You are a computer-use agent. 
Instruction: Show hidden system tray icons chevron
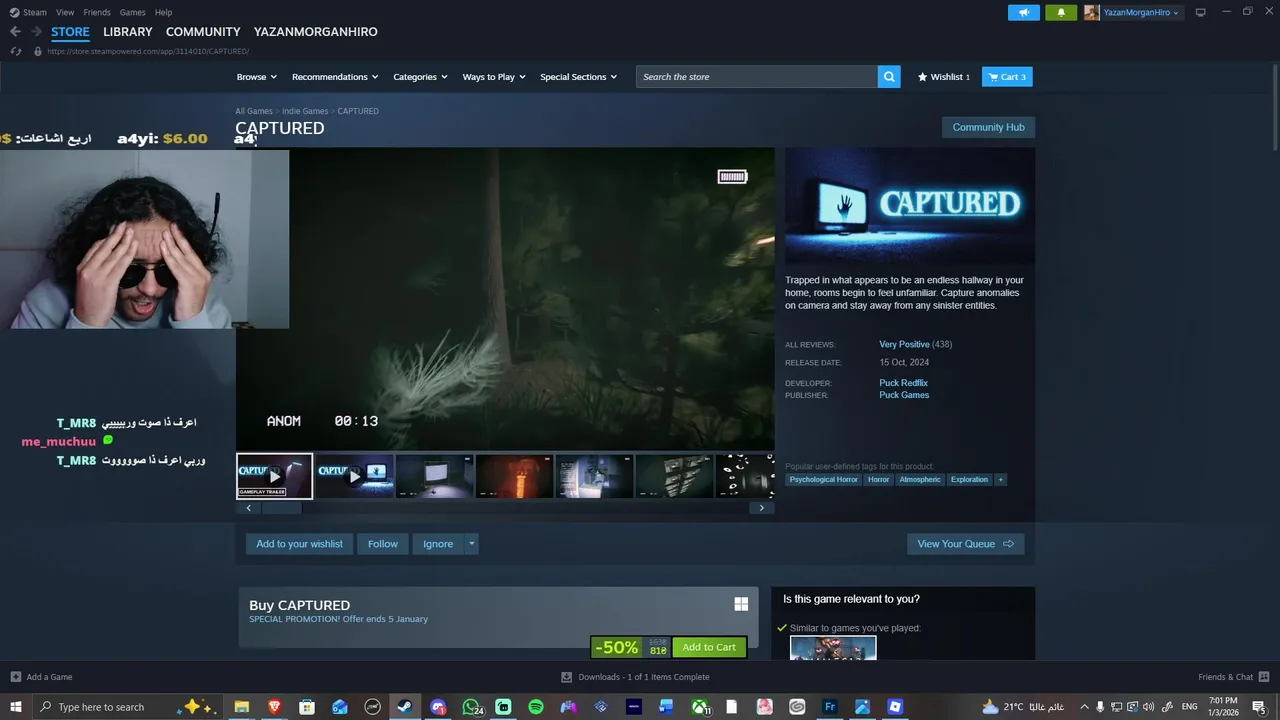(x=1085, y=707)
